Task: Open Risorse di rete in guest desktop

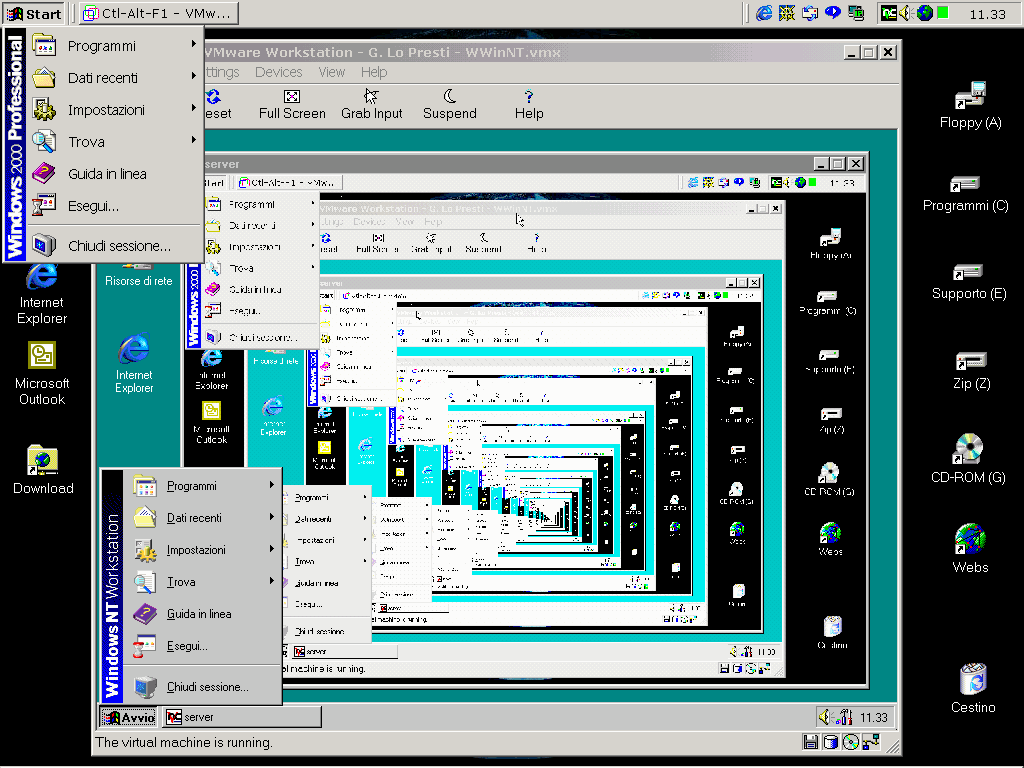Action: tap(138, 275)
